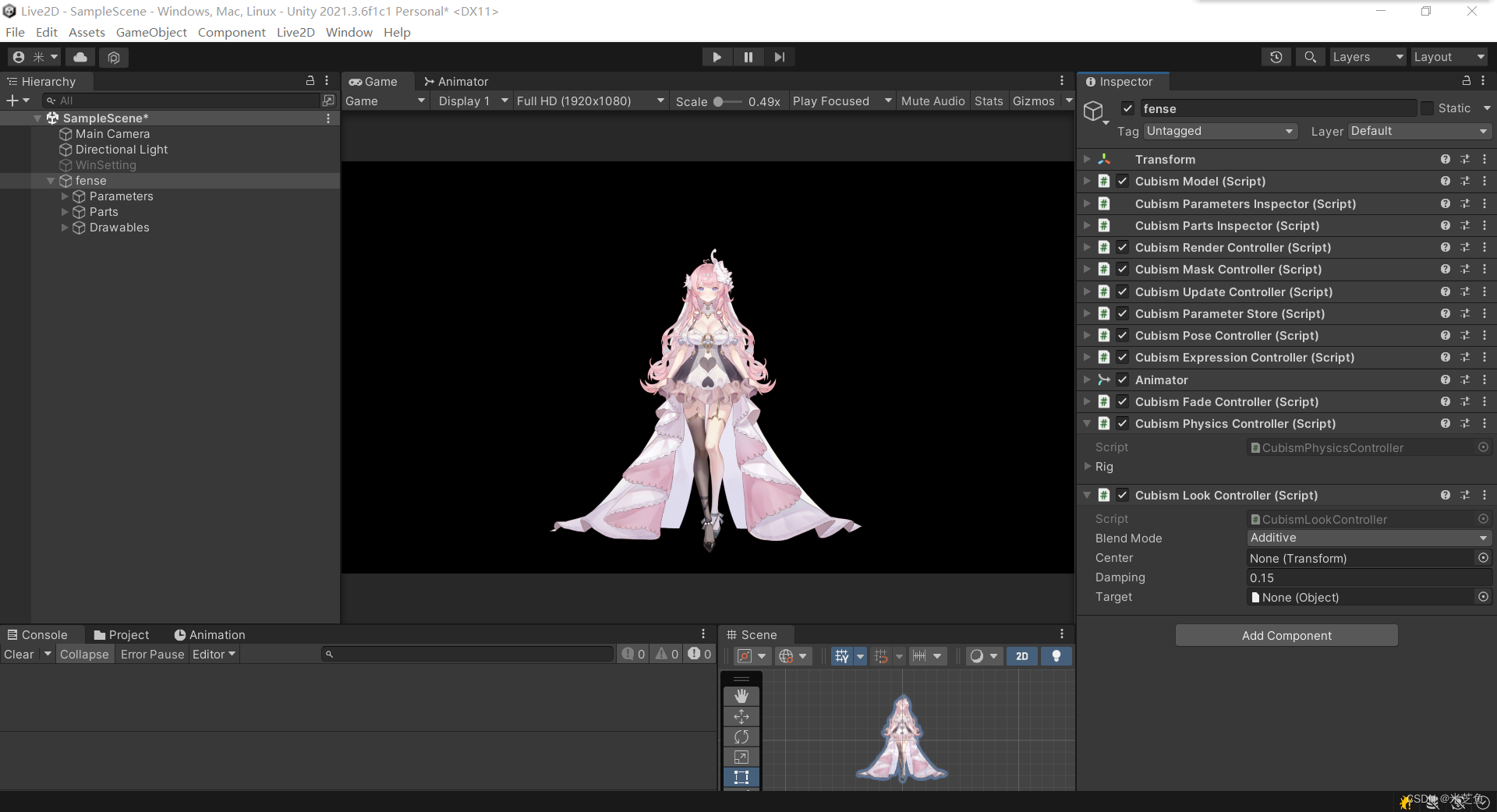
Task: Click the Add Component button
Action: pos(1286,635)
